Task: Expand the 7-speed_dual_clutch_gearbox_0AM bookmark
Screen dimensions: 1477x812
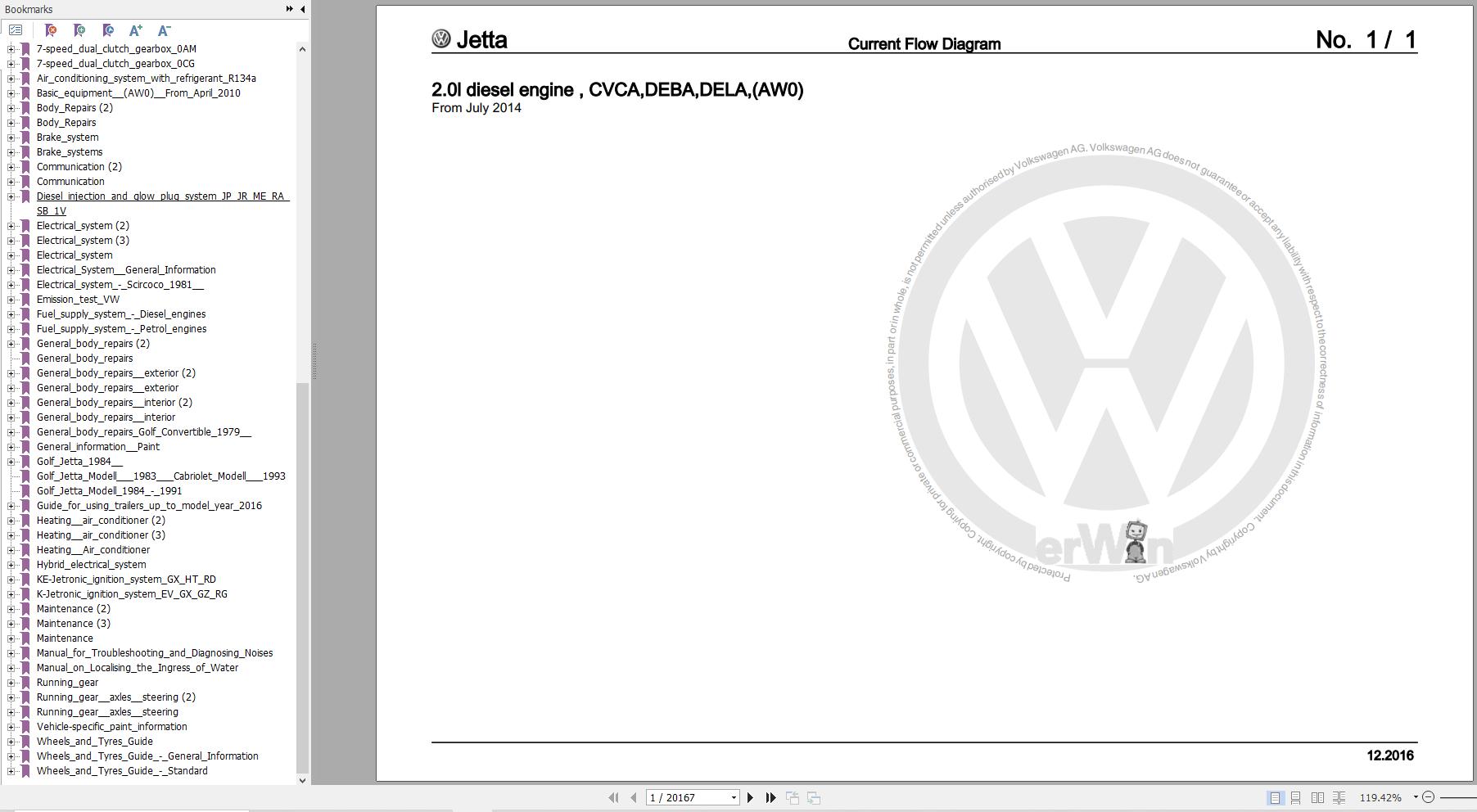Action: point(11,49)
